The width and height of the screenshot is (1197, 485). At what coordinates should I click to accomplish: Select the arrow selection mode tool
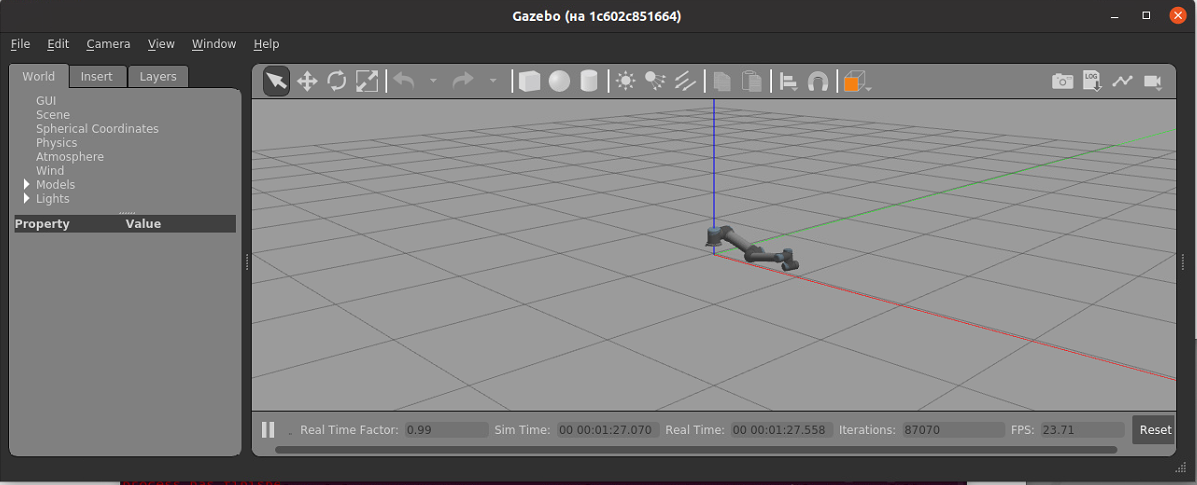click(x=277, y=81)
